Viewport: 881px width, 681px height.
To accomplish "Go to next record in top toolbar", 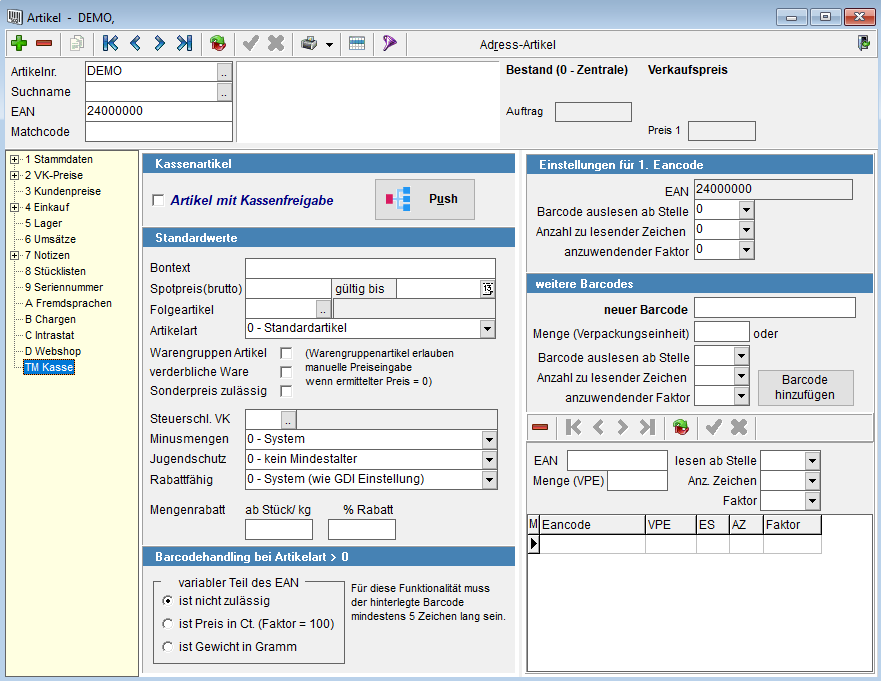I will (x=159, y=43).
